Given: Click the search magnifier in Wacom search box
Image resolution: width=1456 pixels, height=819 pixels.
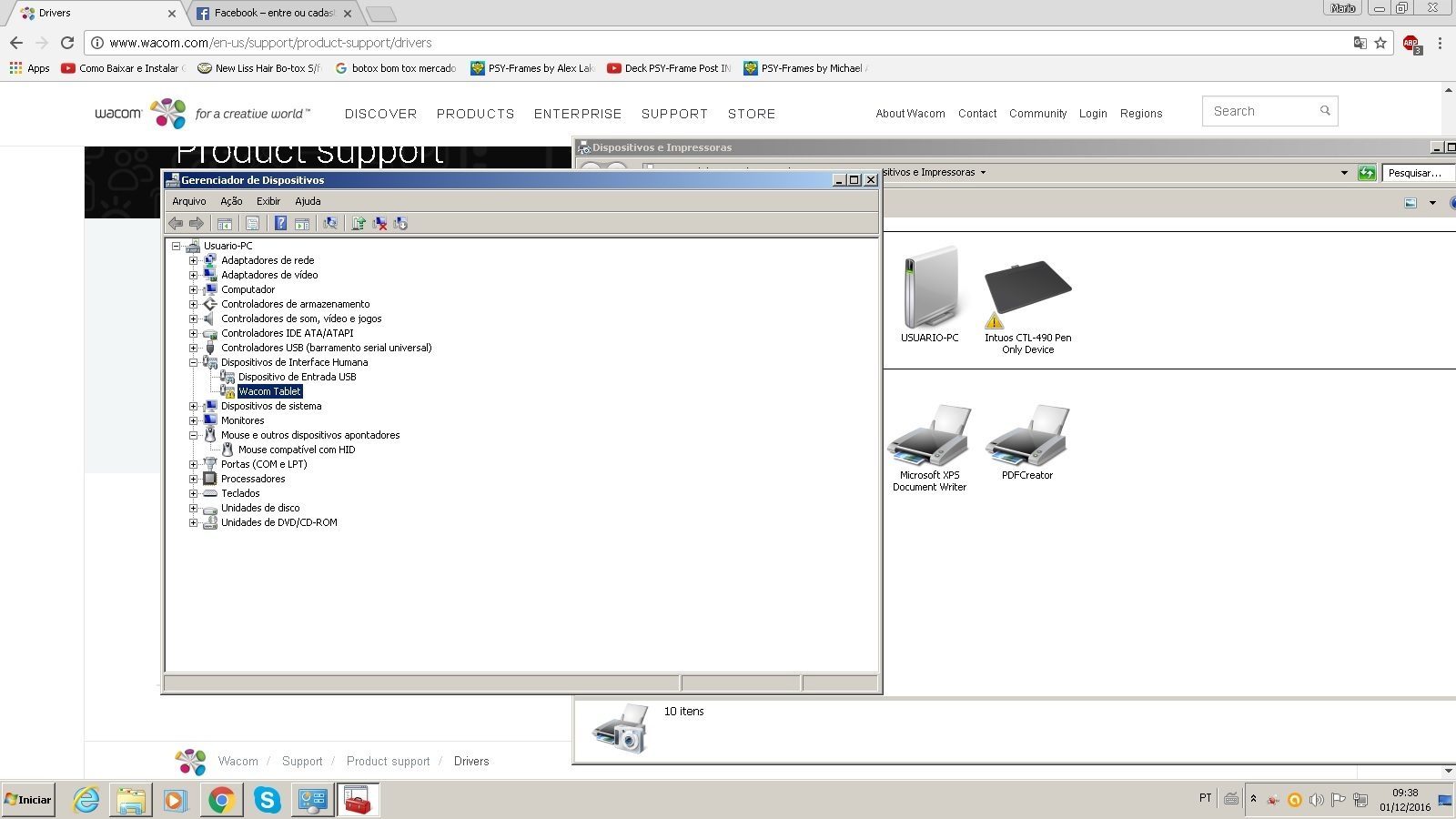Looking at the screenshot, I should pyautogui.click(x=1325, y=111).
